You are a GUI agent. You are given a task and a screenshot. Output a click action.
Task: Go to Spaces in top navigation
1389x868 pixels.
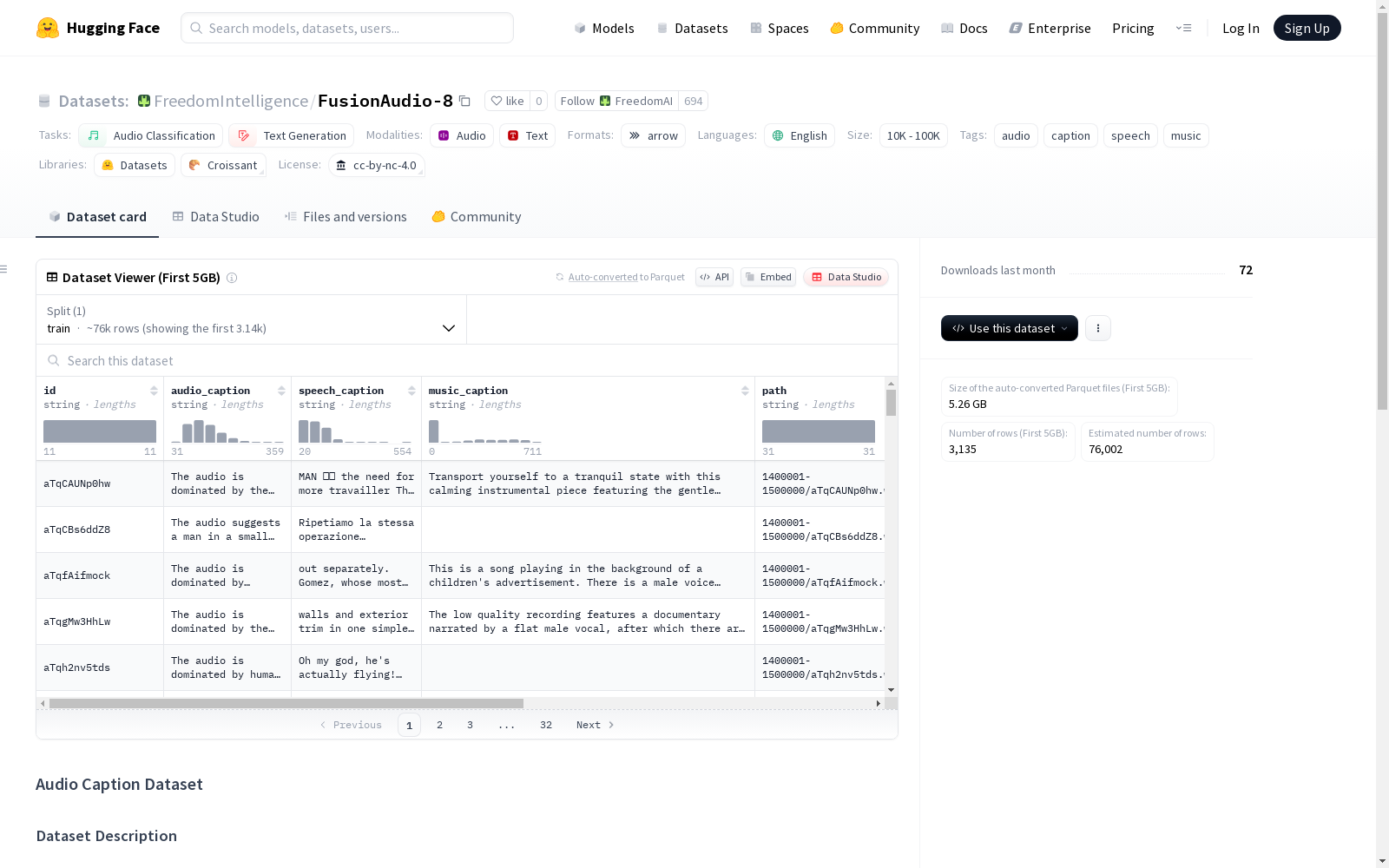pyautogui.click(x=780, y=28)
